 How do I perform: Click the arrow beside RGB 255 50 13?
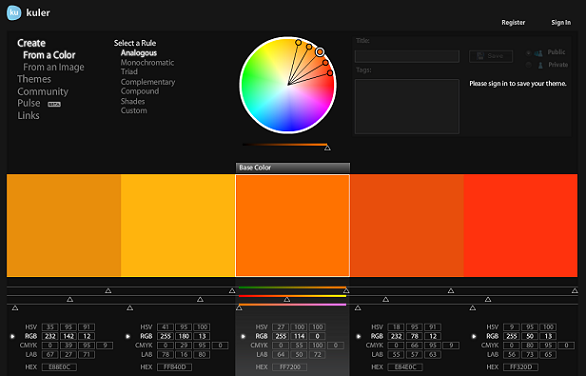click(x=474, y=336)
